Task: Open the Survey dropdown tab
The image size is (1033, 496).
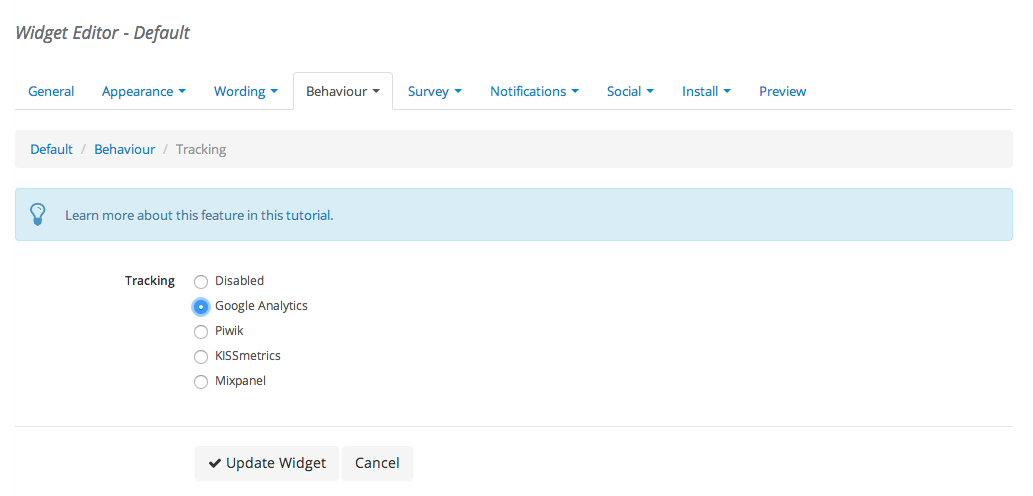Action: (434, 91)
